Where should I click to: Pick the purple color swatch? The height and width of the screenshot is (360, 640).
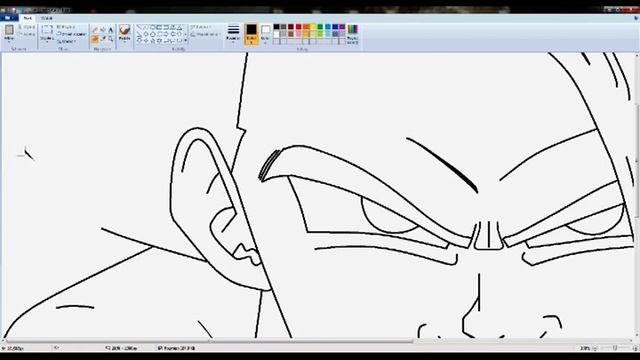342,27
